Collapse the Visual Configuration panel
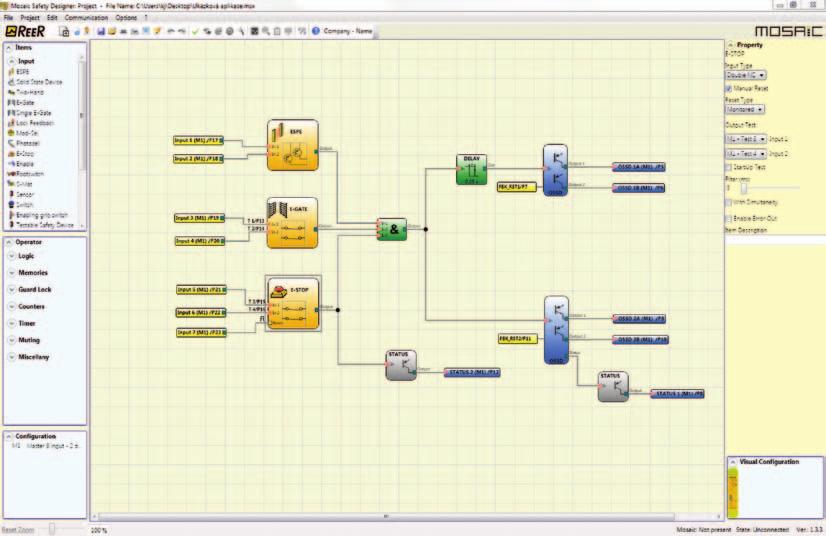 pos(733,462)
